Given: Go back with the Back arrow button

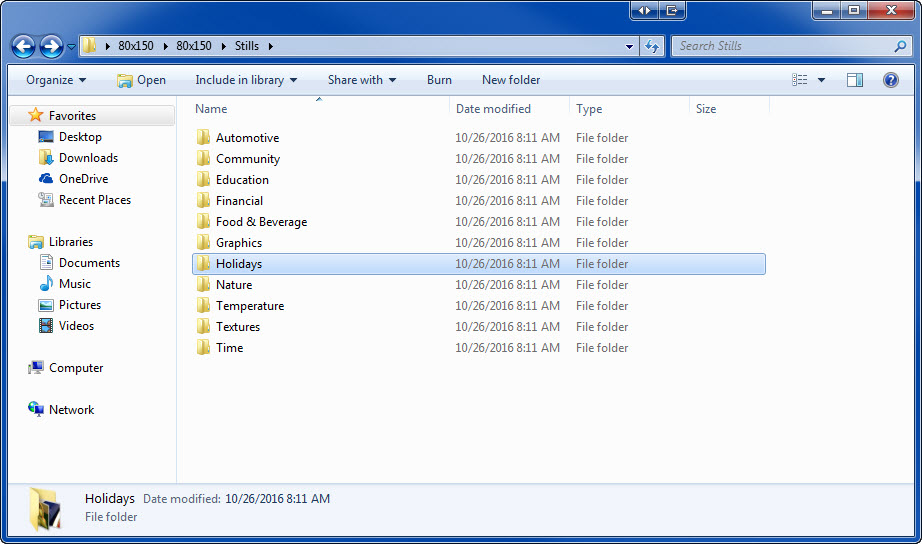Looking at the screenshot, I should point(24,46).
